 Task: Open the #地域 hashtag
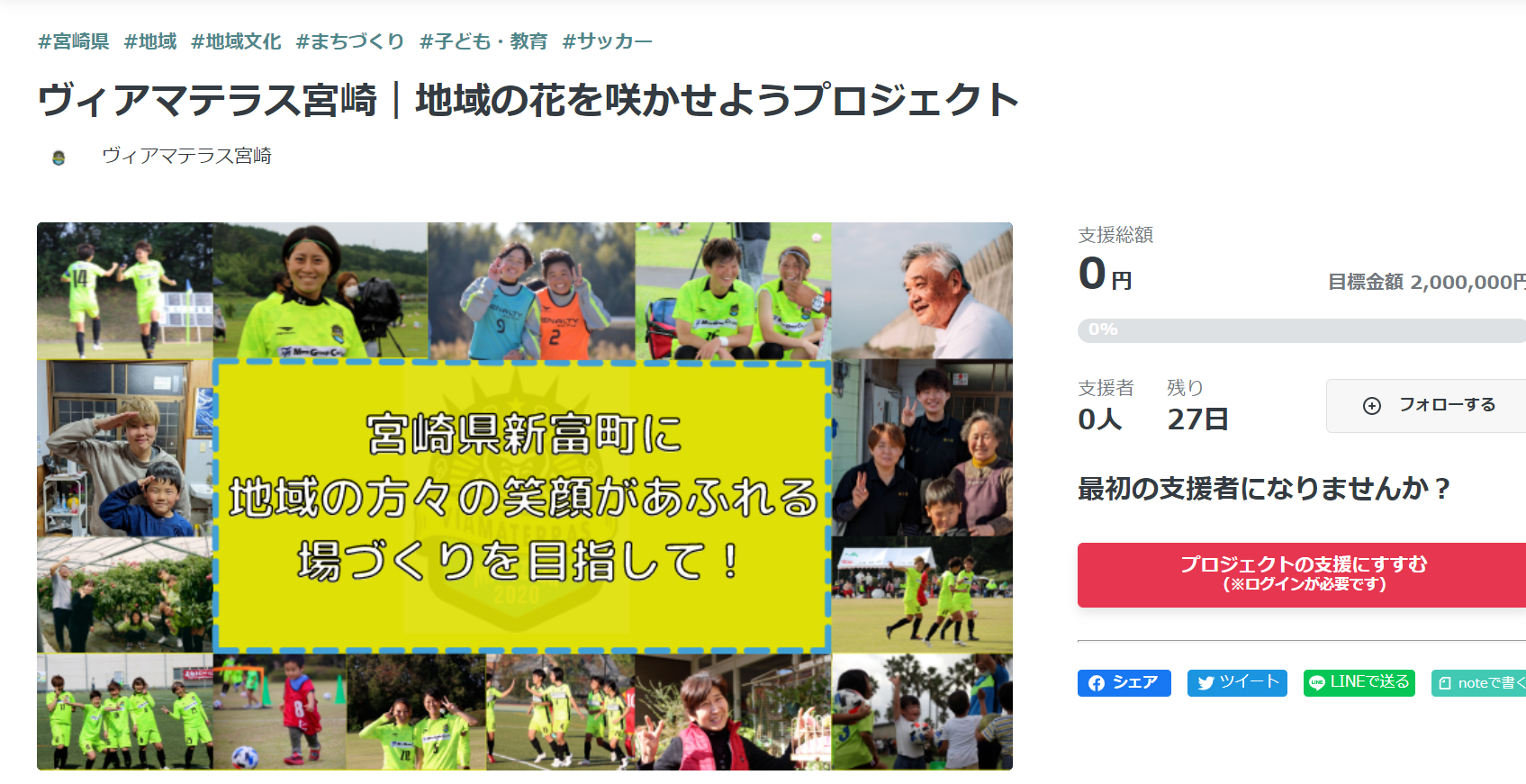click(150, 41)
